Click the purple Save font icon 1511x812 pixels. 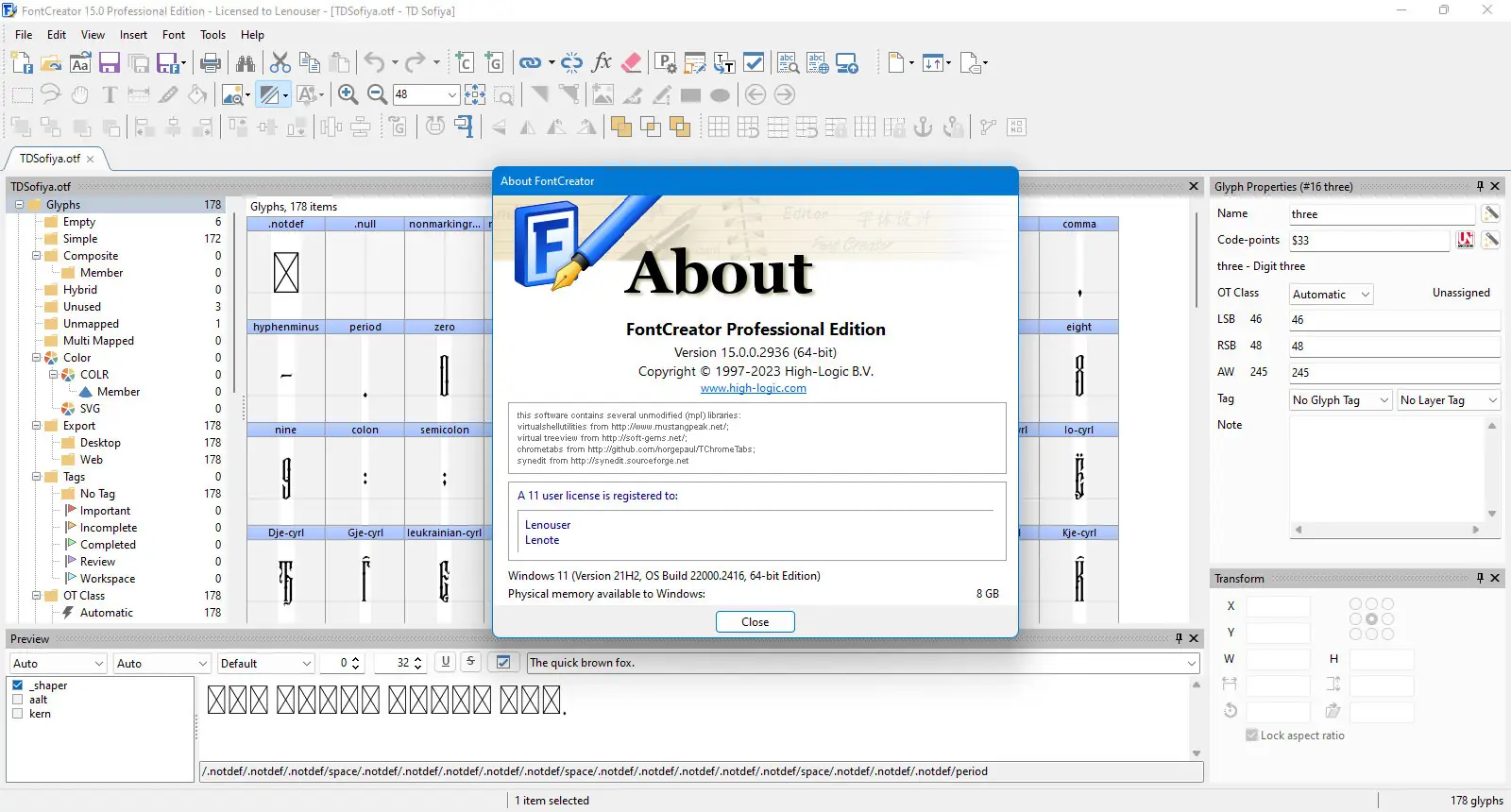(x=110, y=63)
